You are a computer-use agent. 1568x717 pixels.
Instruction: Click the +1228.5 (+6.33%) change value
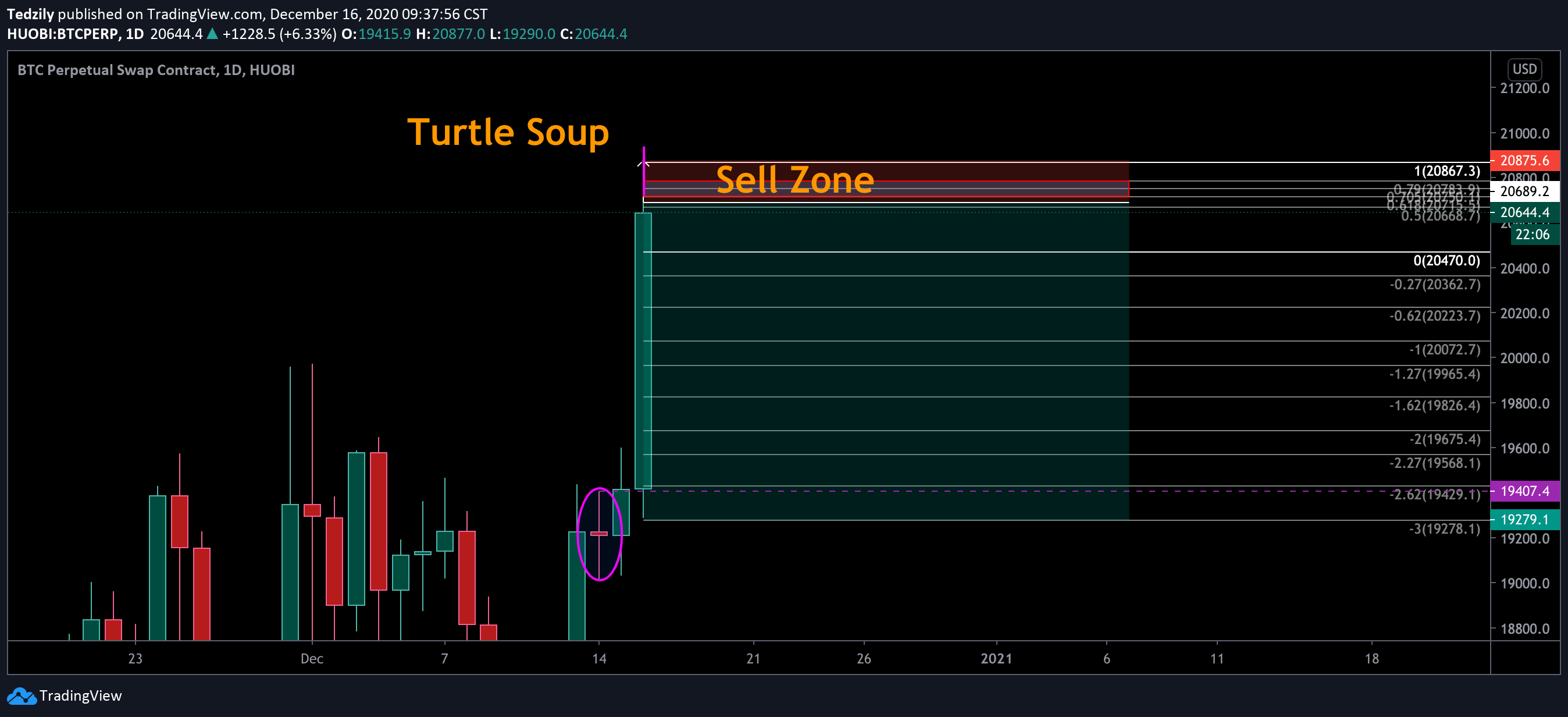click(x=279, y=34)
